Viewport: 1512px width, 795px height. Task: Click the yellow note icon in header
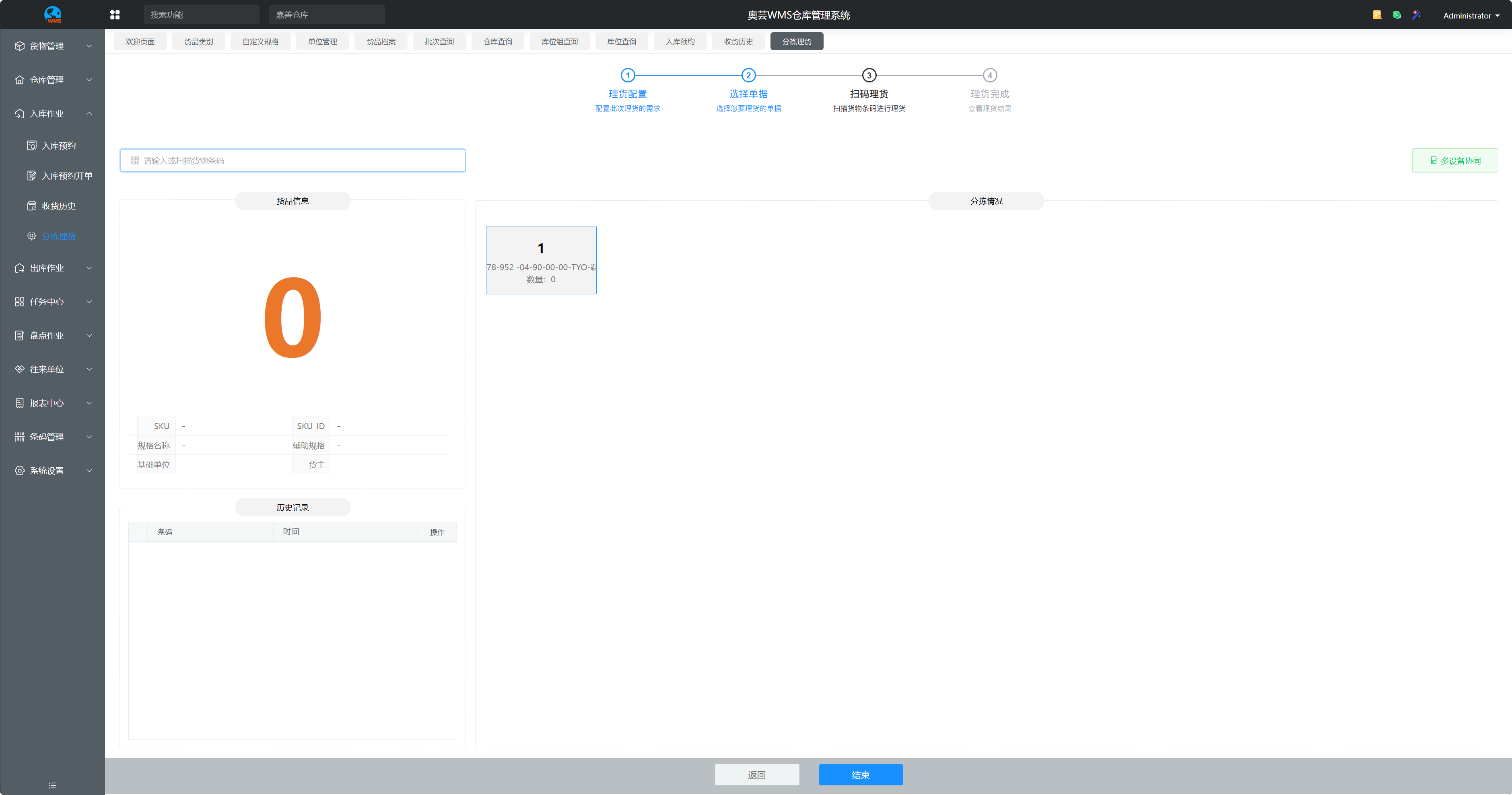[1376, 14]
